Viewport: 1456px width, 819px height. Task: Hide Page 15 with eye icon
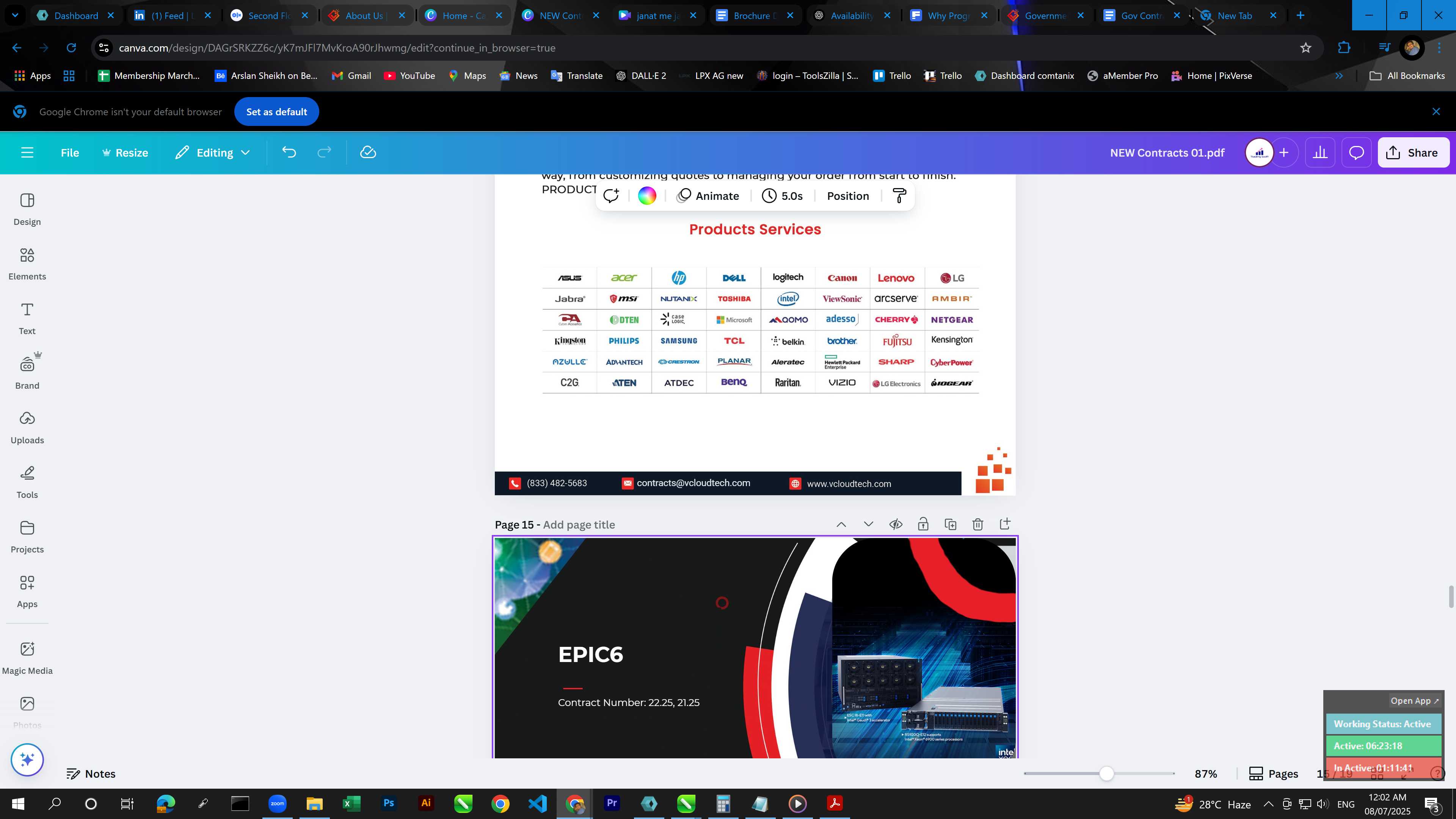[895, 524]
